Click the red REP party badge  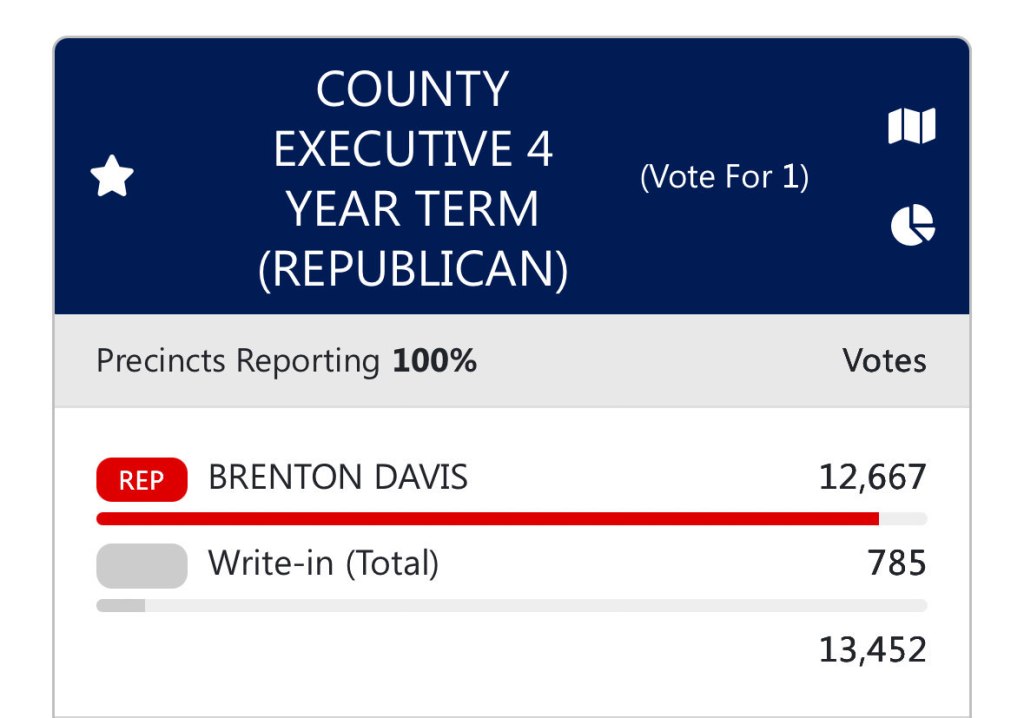pos(141,479)
